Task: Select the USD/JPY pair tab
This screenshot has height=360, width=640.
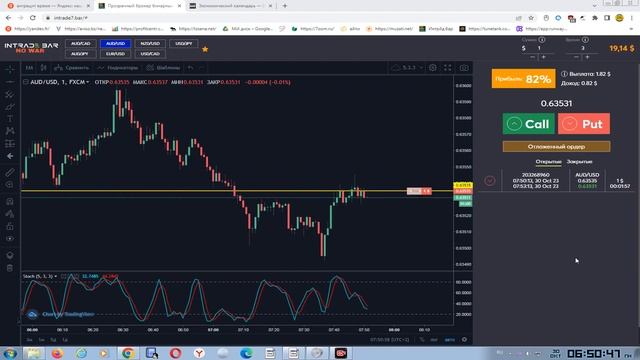Action: click(x=184, y=44)
